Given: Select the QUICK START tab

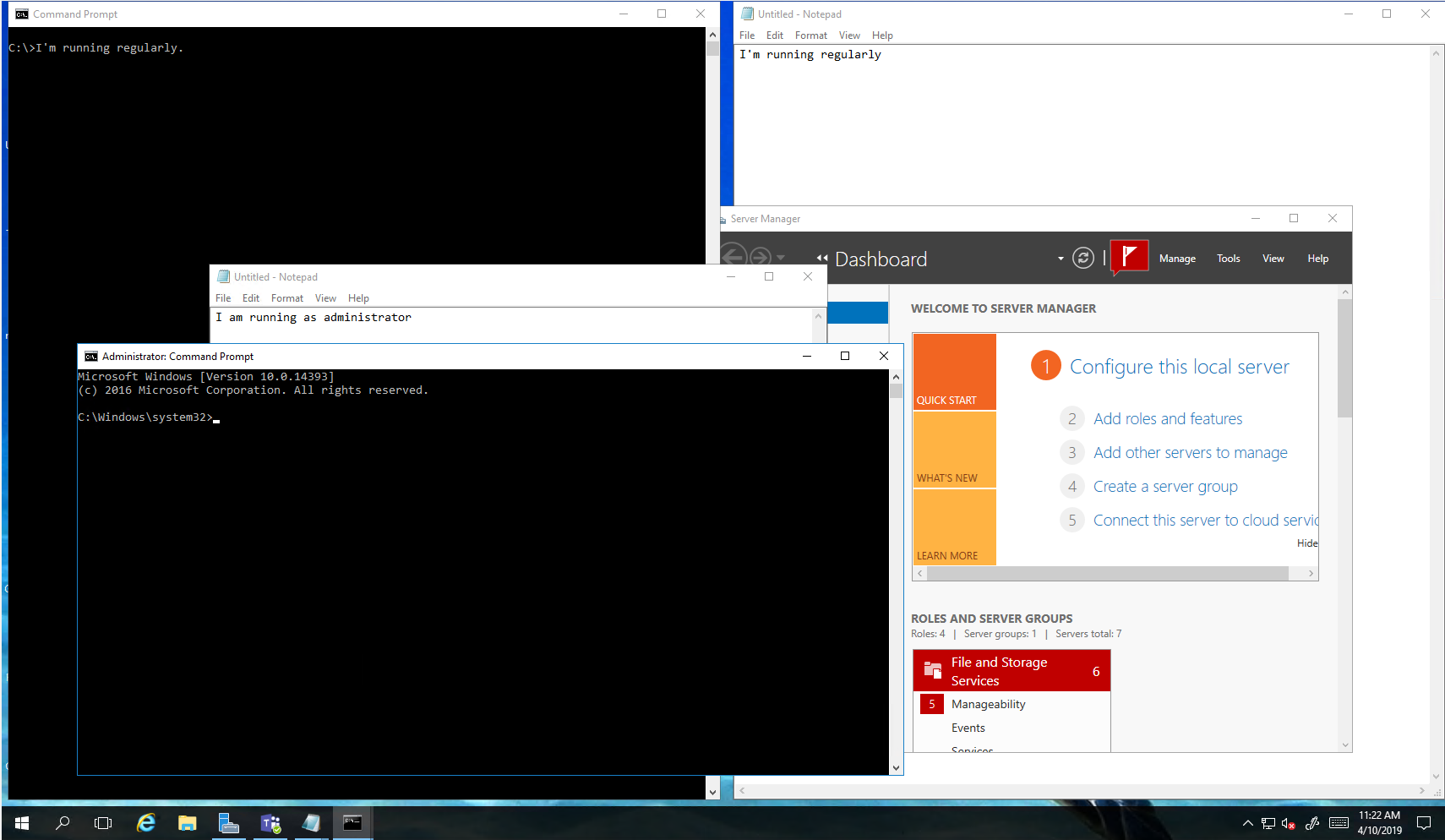Looking at the screenshot, I should pyautogui.click(x=955, y=372).
